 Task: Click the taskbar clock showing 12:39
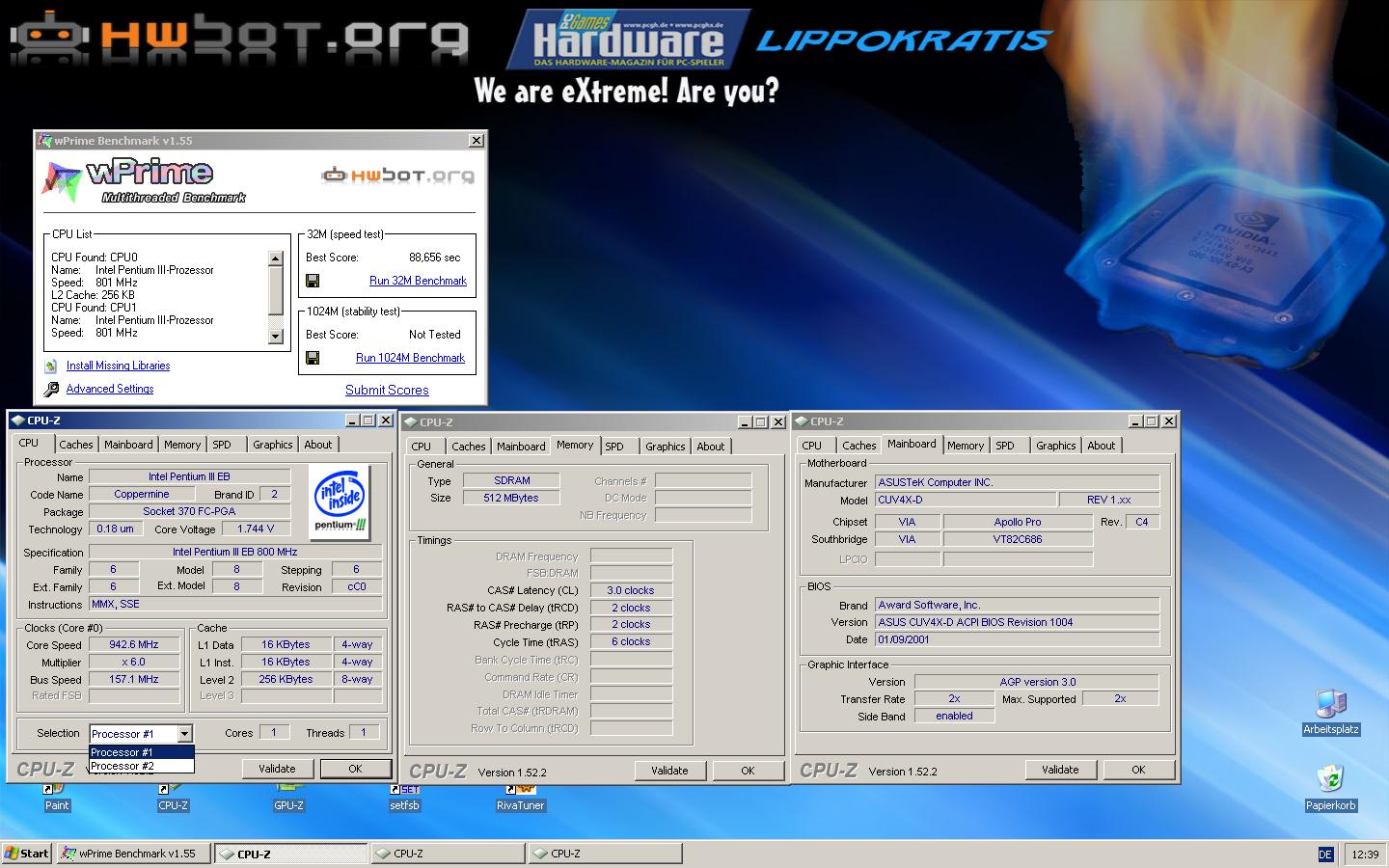1365,854
